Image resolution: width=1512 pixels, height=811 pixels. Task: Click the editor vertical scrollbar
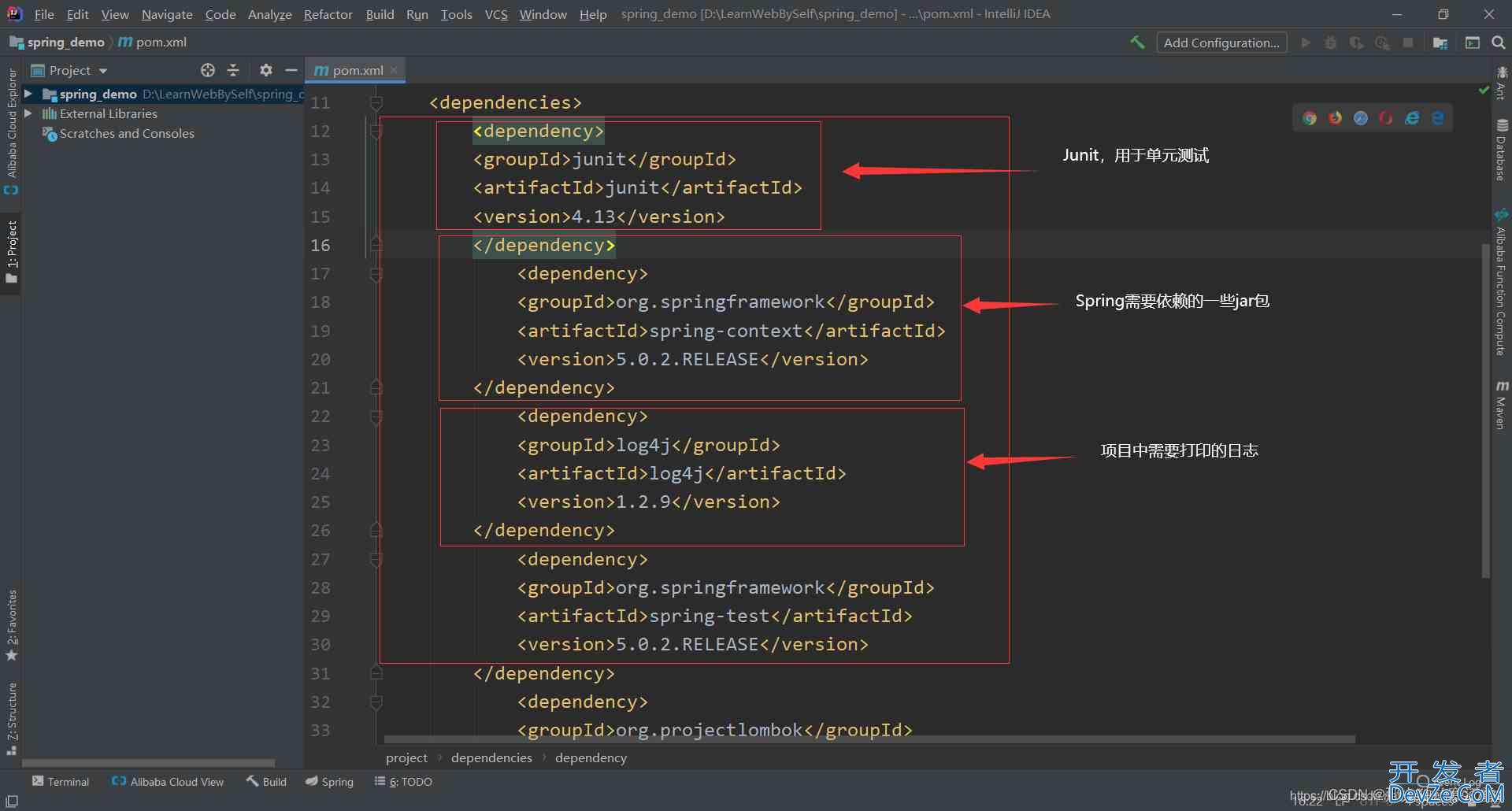point(1486,409)
